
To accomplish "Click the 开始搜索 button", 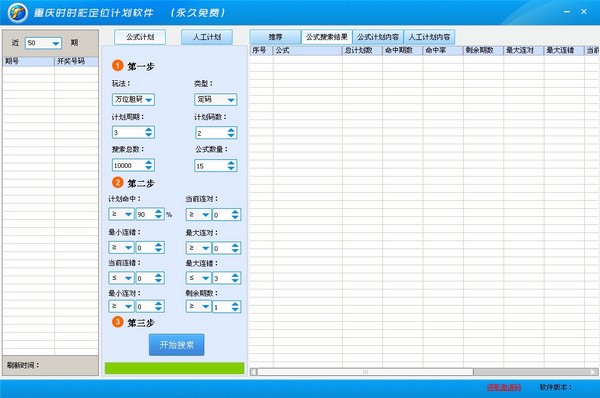I will [176, 345].
